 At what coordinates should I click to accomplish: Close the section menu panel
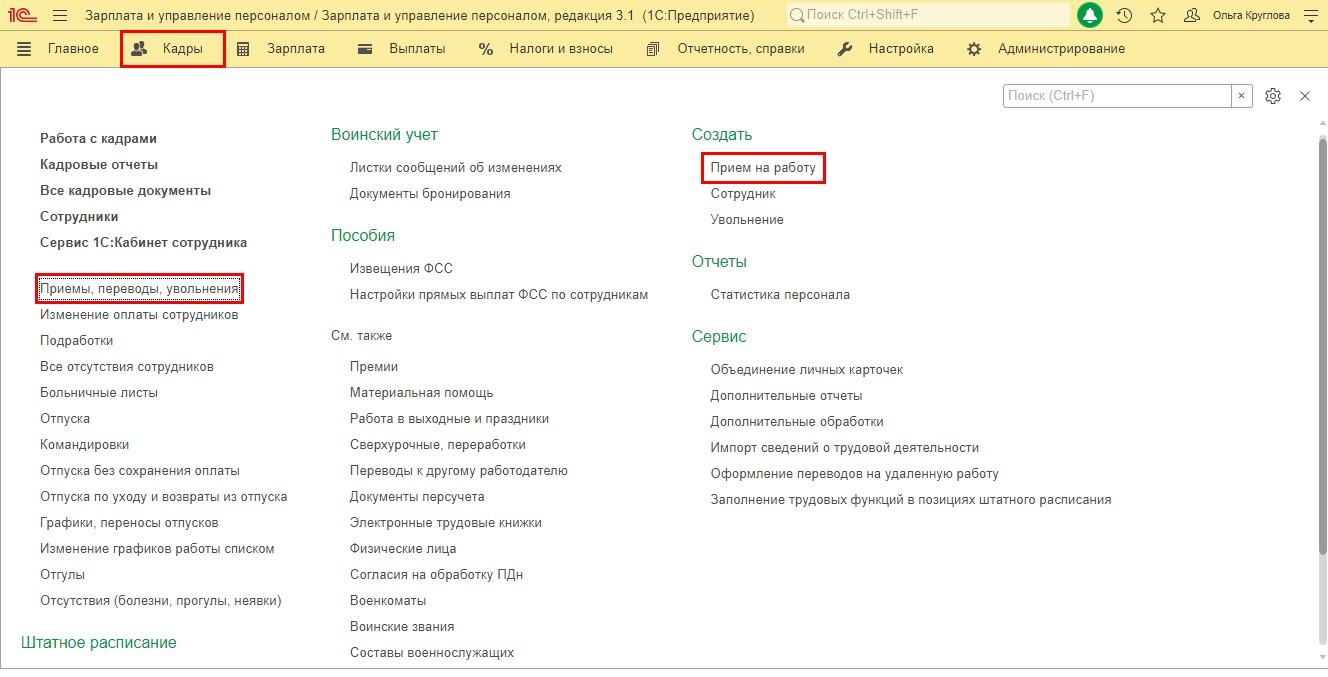coord(1305,96)
